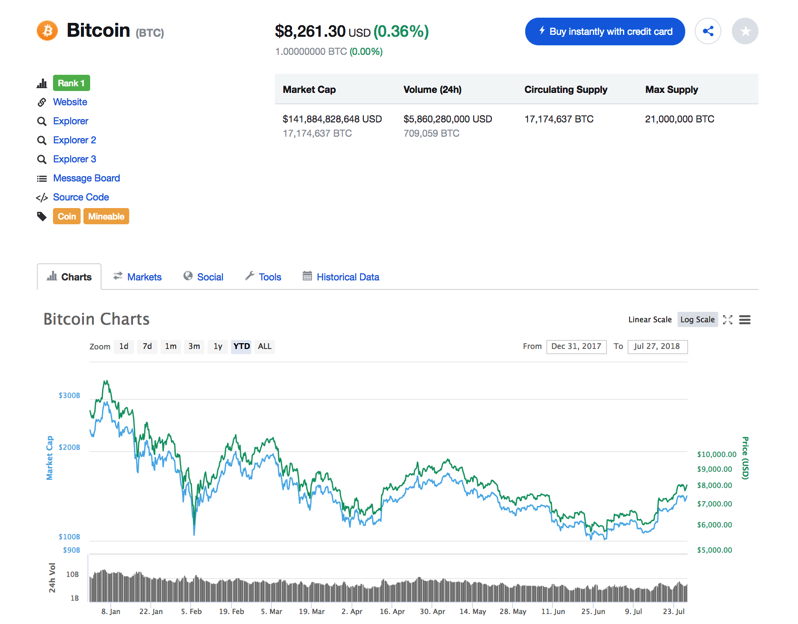
Task: Click the globe icon on Social tab
Action: pyautogui.click(x=188, y=276)
